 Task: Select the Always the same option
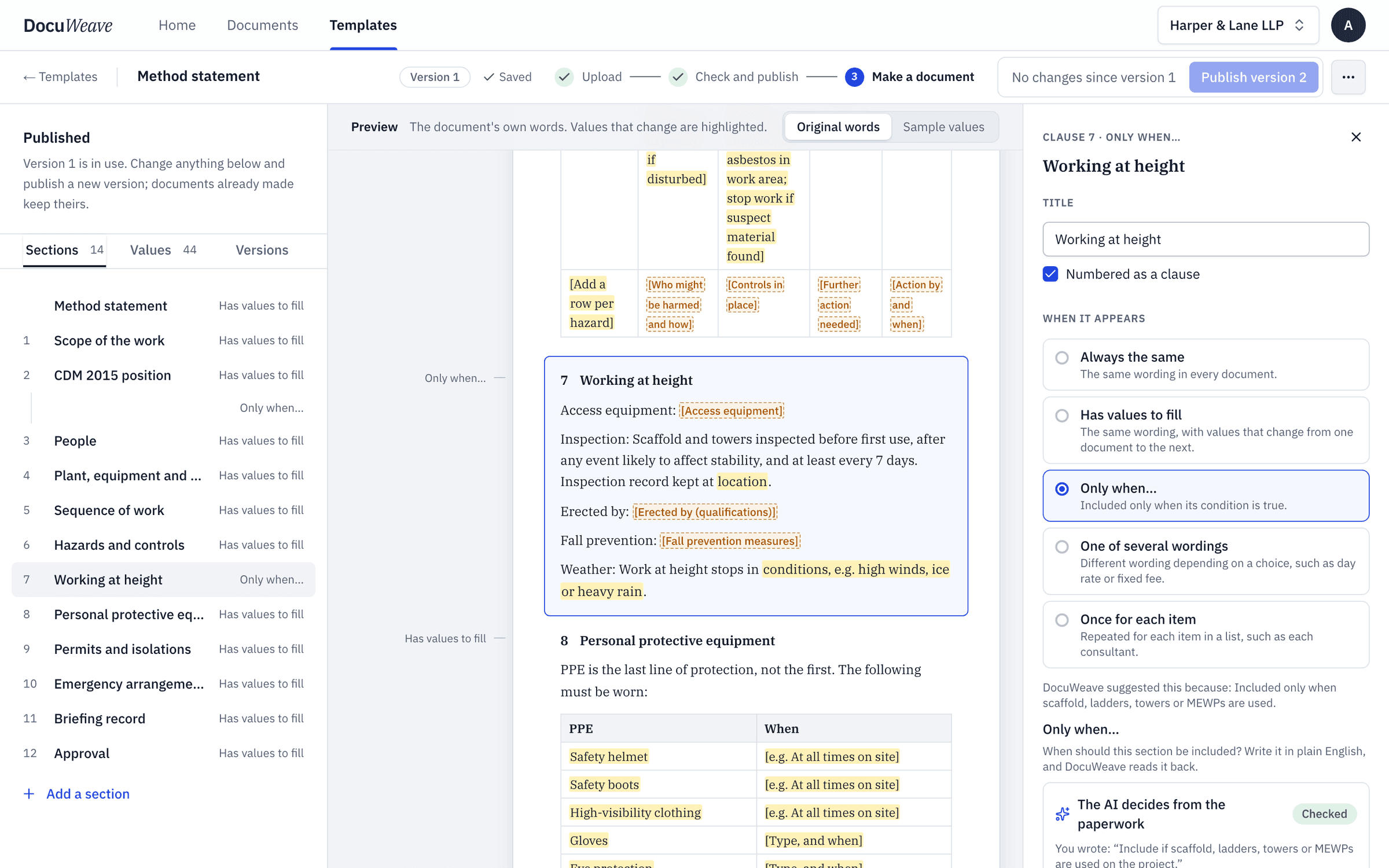[1206, 365]
